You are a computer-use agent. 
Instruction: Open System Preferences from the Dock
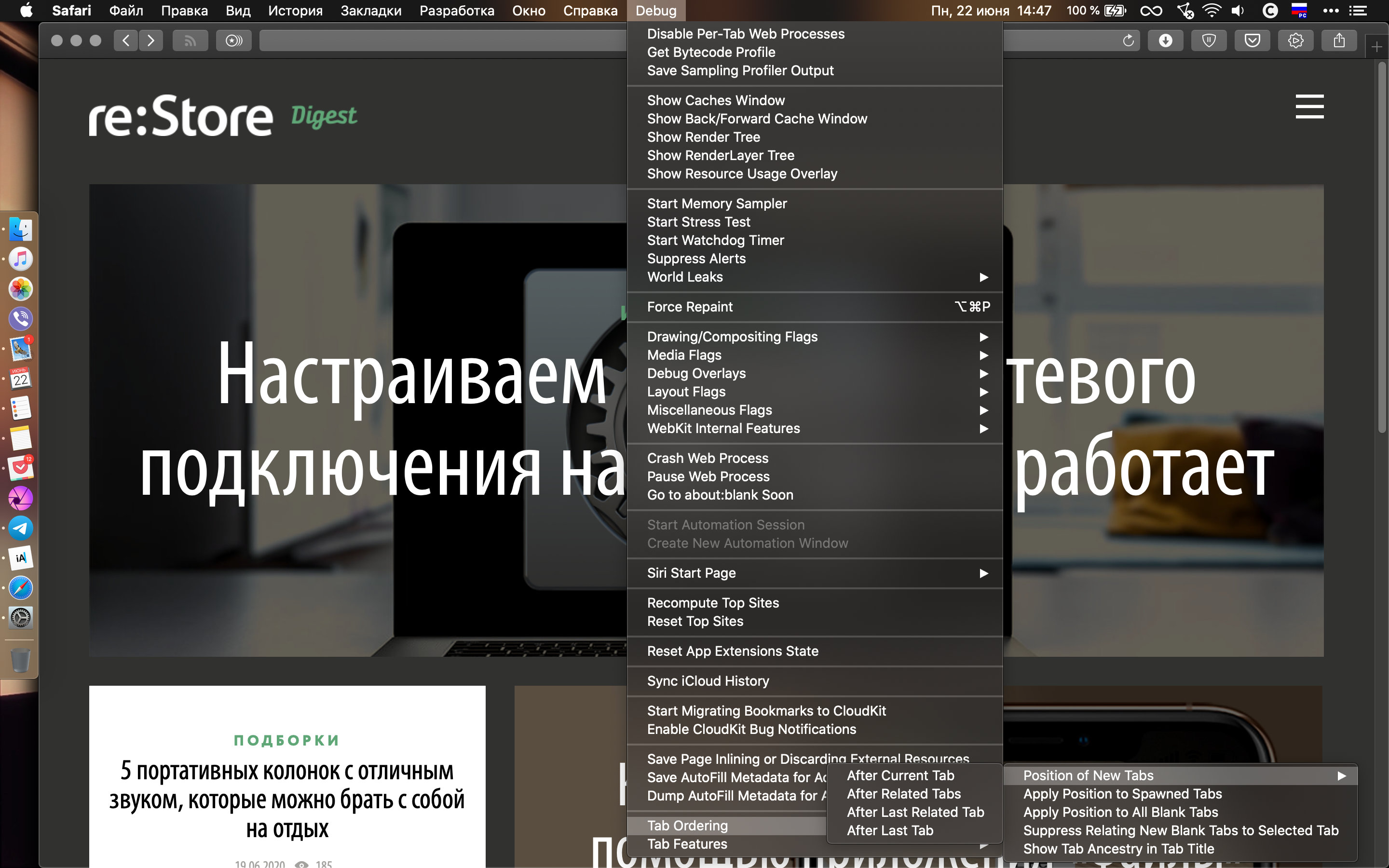click(x=21, y=618)
